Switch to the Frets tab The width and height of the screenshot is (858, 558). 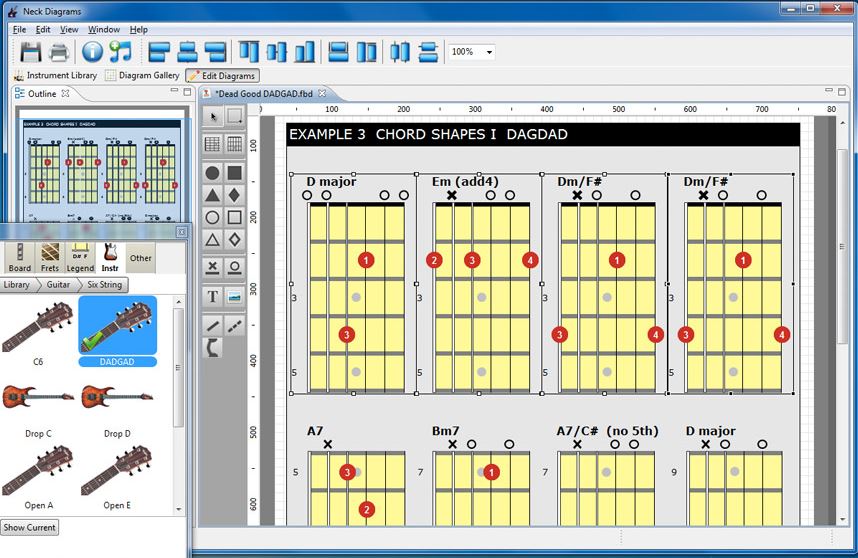coord(49,257)
